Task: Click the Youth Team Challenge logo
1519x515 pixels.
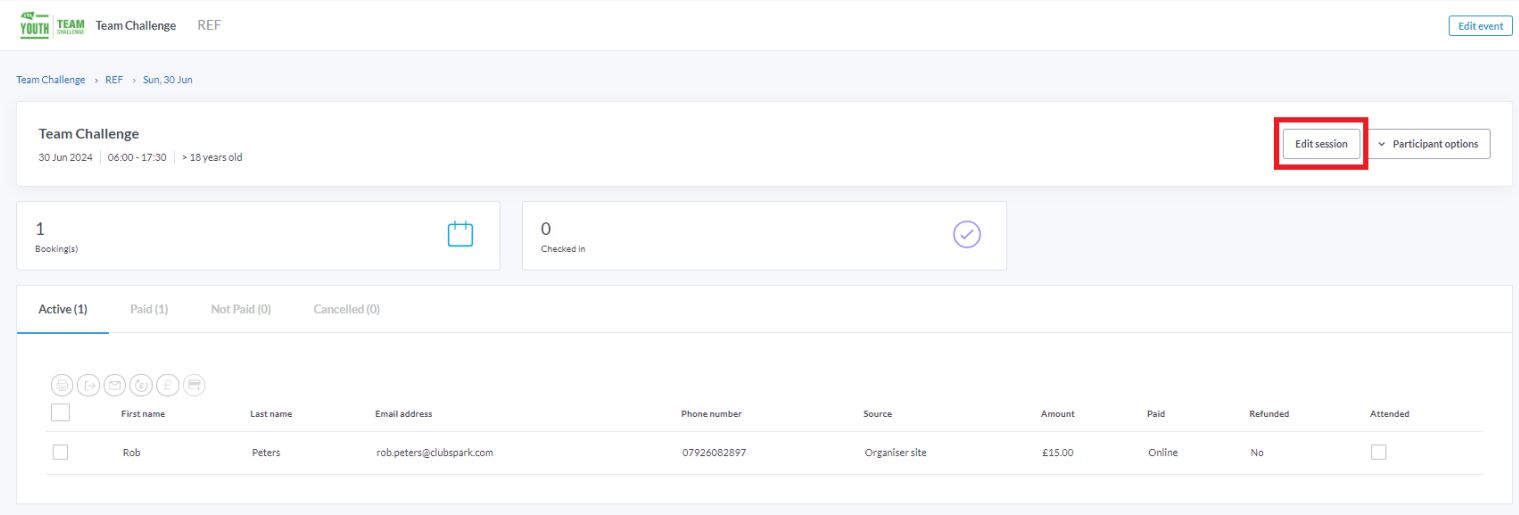Action: pos(52,26)
